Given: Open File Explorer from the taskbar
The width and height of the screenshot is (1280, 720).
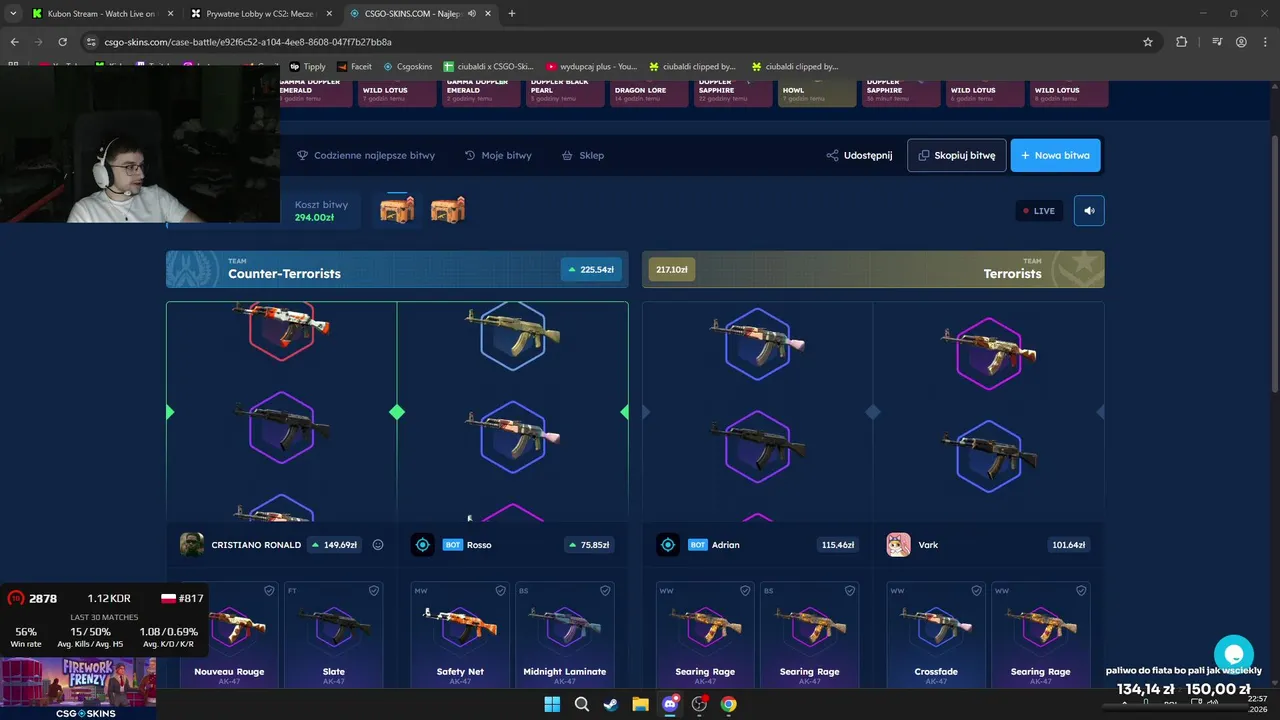Looking at the screenshot, I should point(640,704).
